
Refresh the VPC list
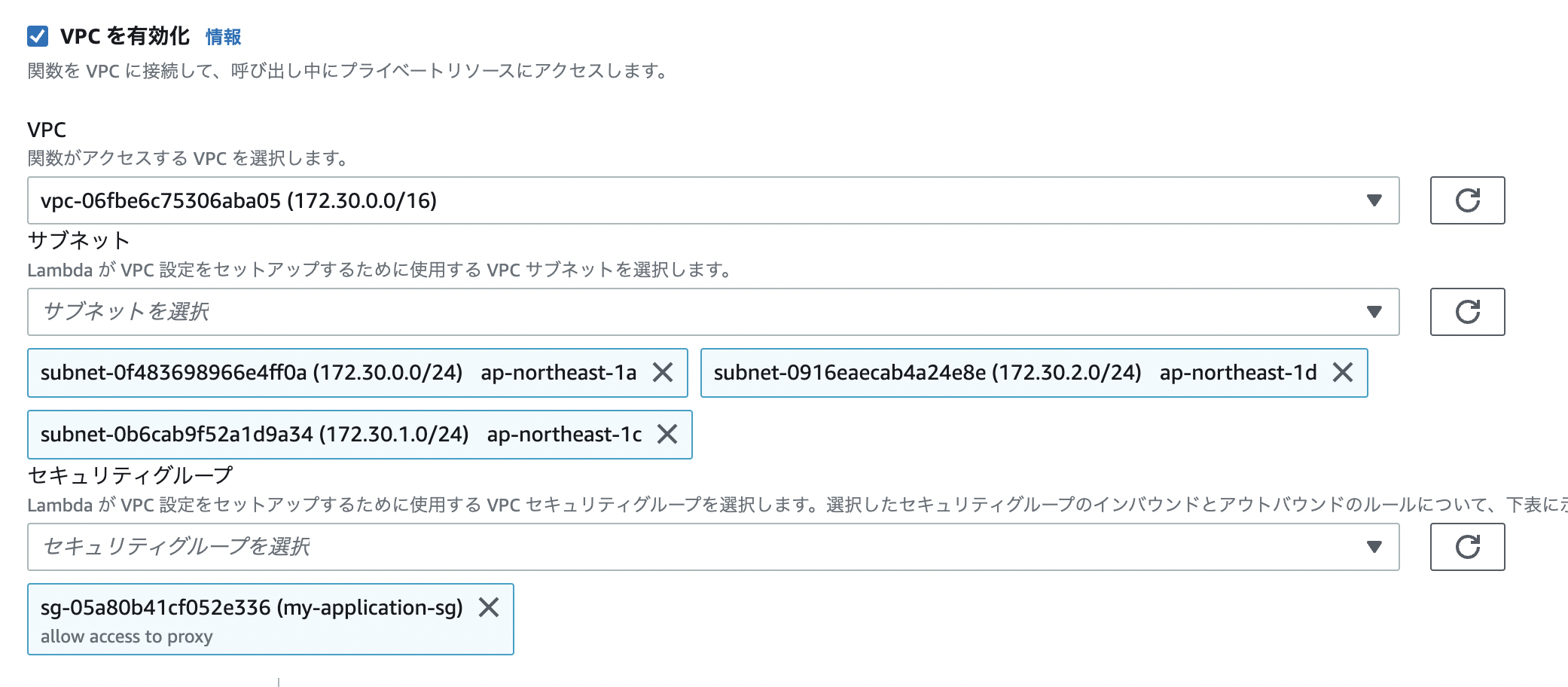1465,200
